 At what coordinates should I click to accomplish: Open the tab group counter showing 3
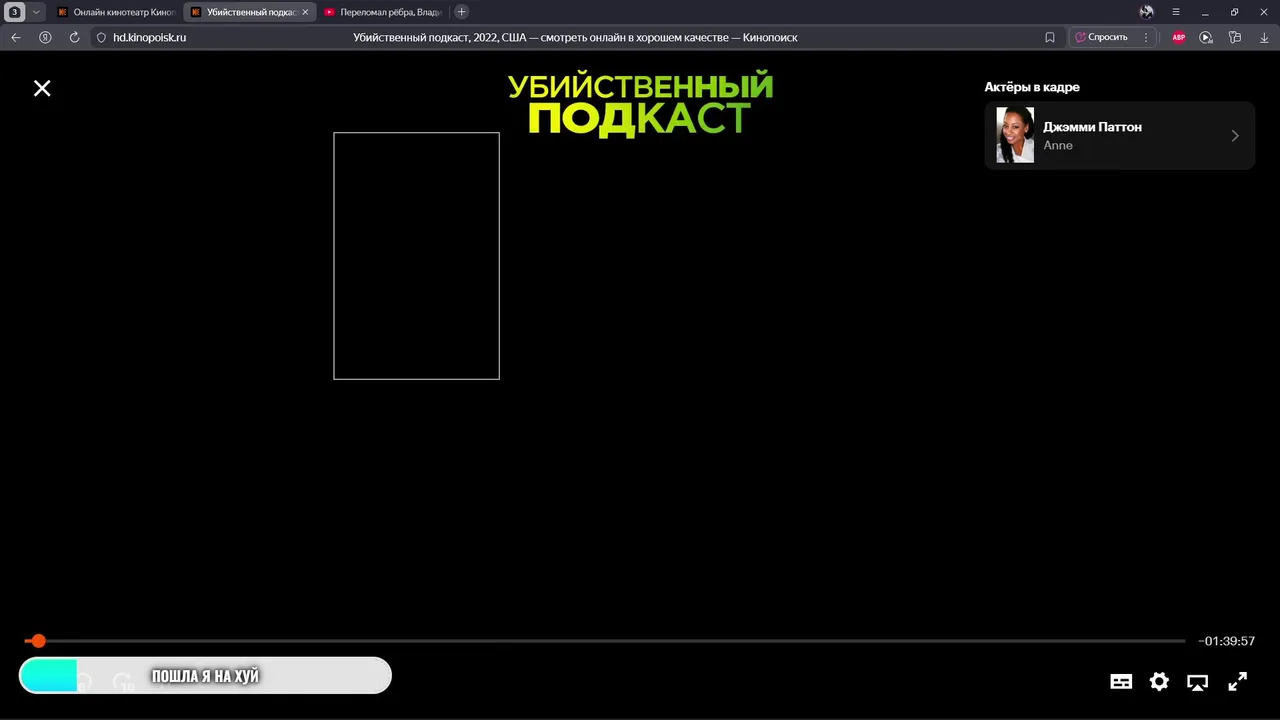pos(15,12)
